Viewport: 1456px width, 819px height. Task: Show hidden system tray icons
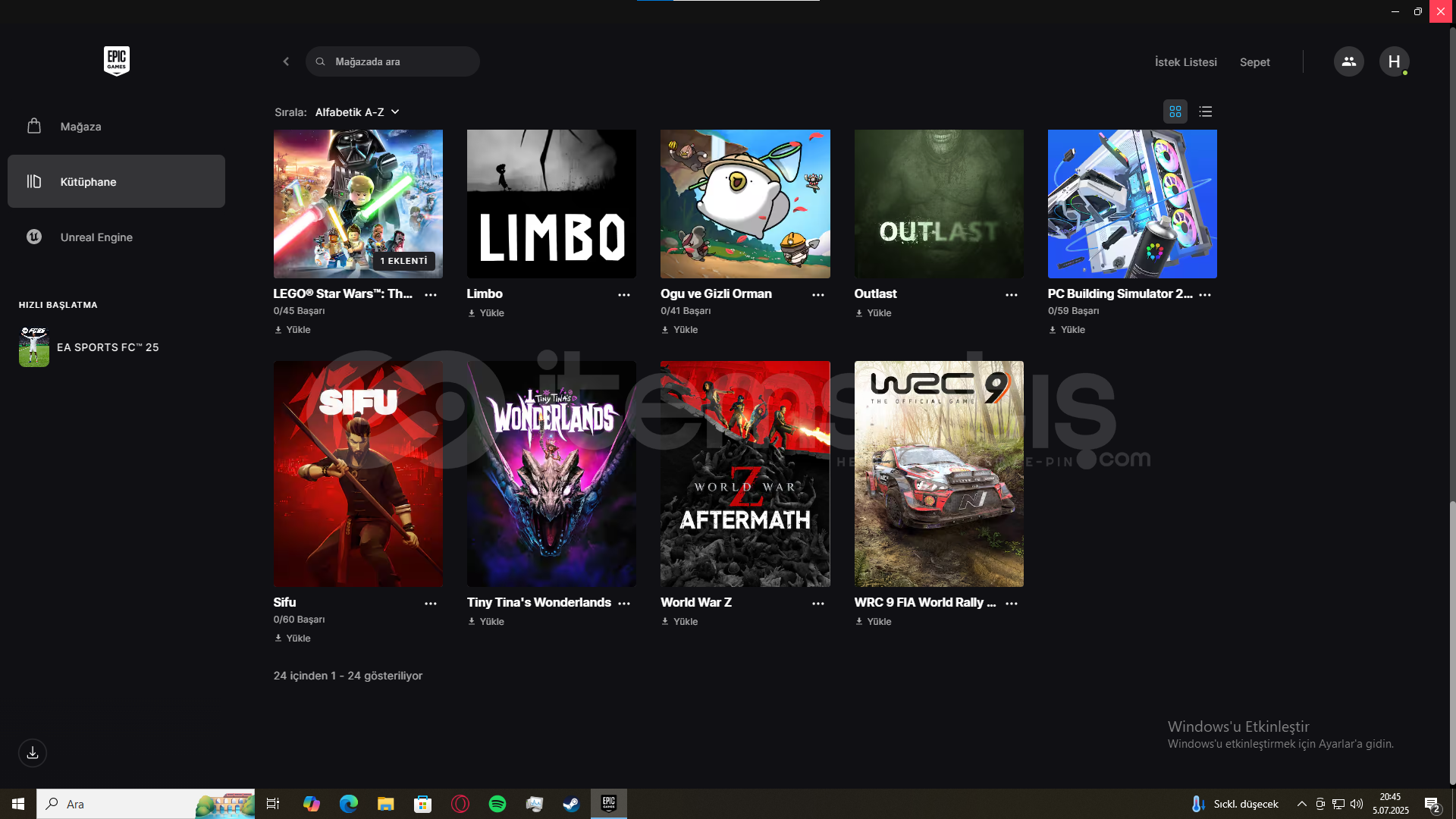[x=1301, y=804]
